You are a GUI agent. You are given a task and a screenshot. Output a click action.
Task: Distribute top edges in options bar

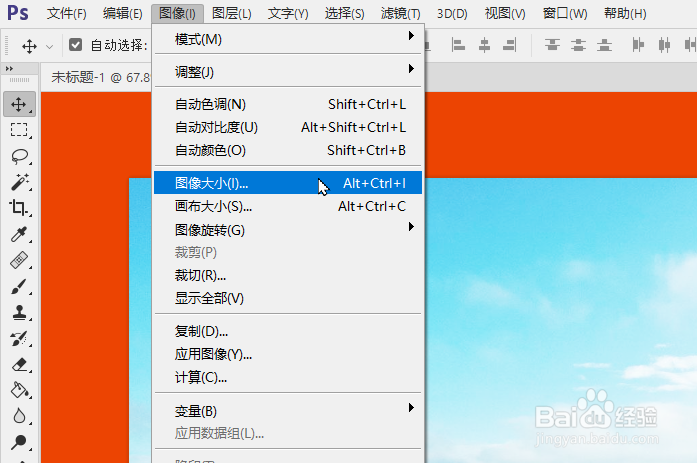pos(552,45)
